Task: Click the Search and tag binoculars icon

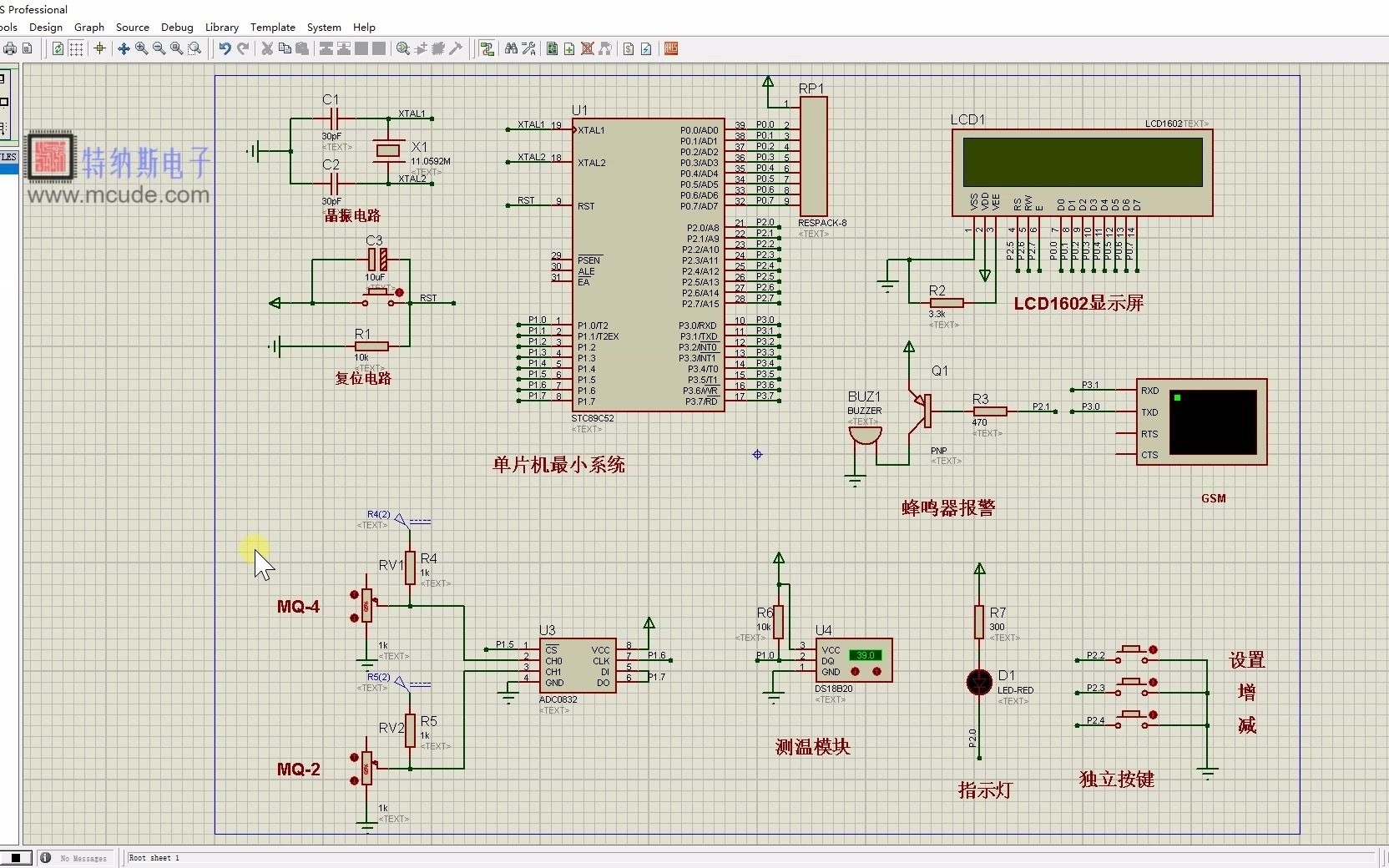Action: [x=511, y=48]
